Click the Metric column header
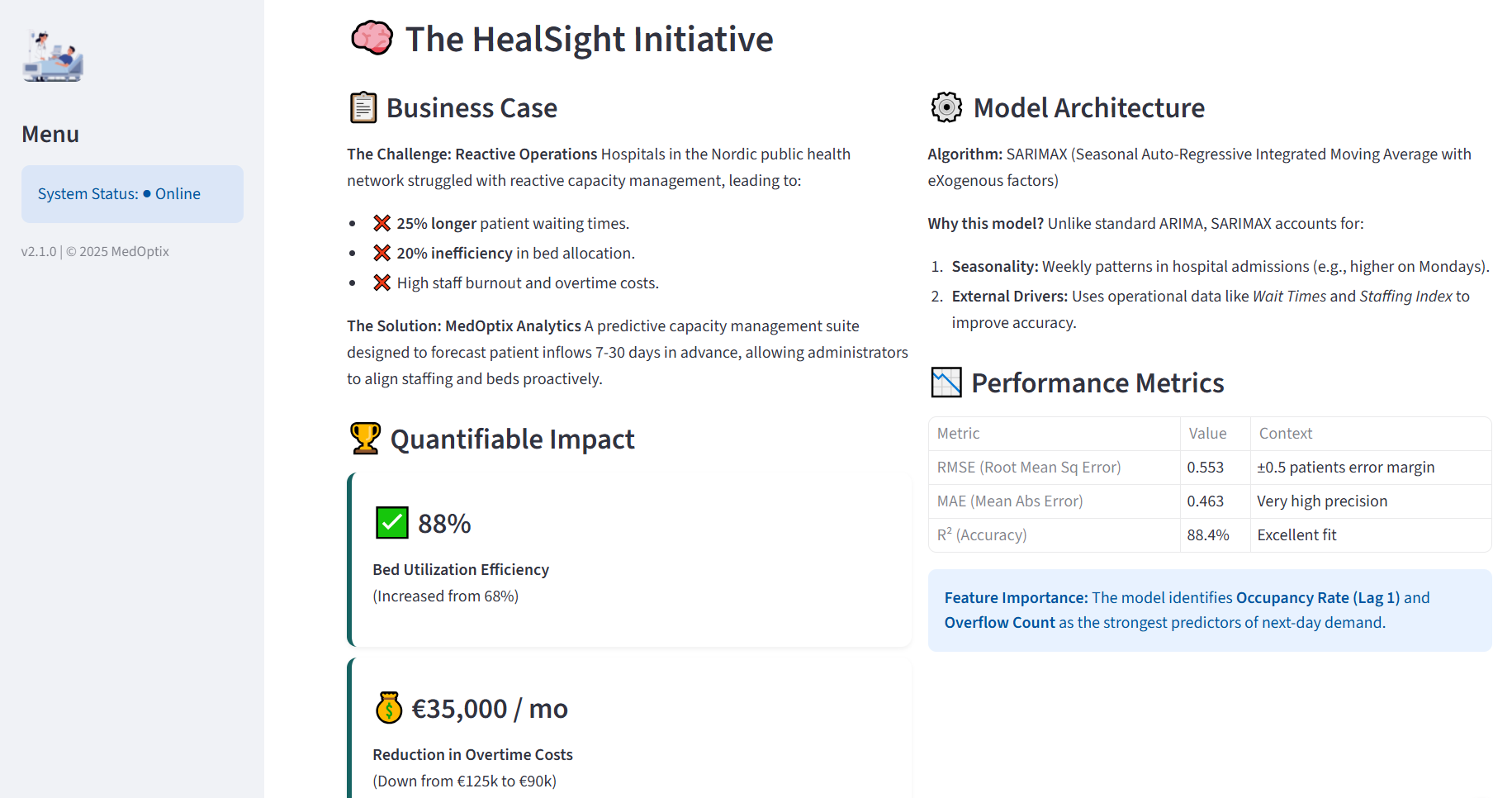1512x798 pixels. tap(958, 434)
